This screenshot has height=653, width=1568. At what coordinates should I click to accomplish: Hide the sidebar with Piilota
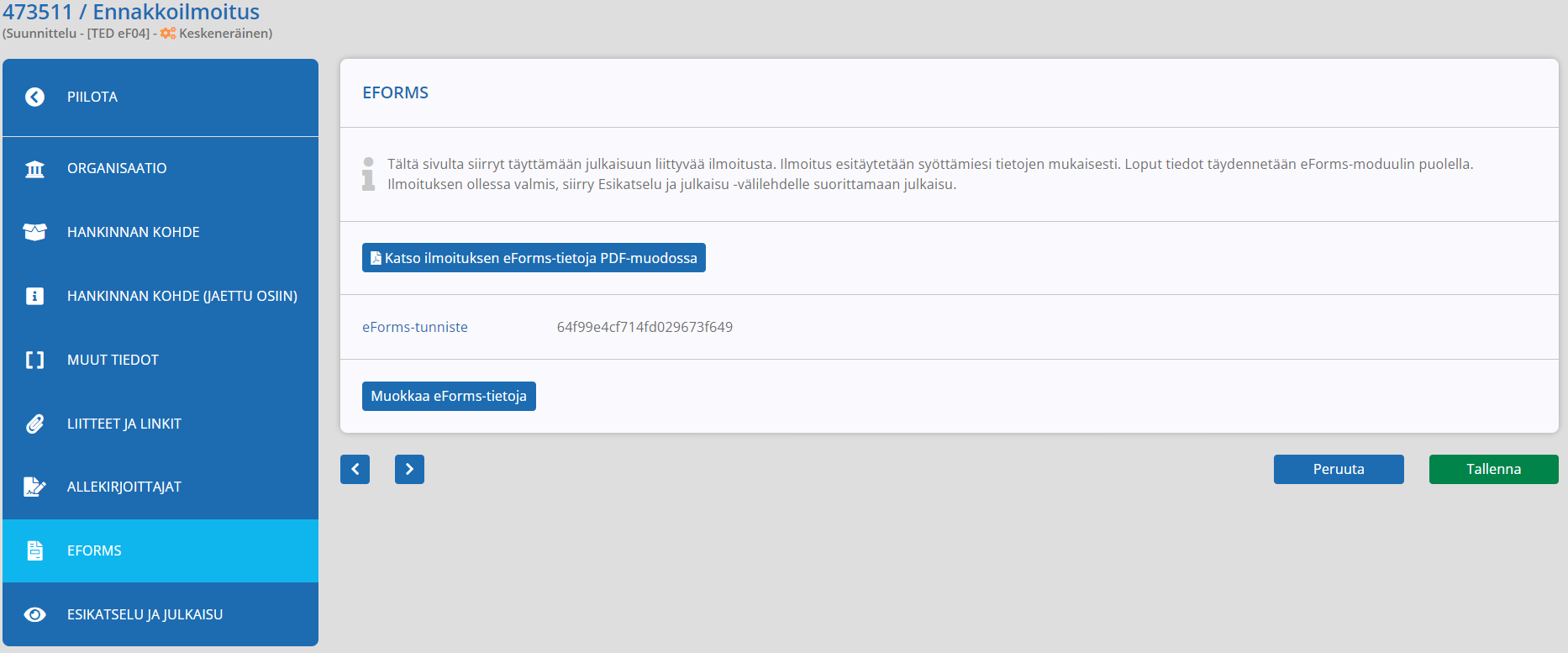[x=160, y=97]
